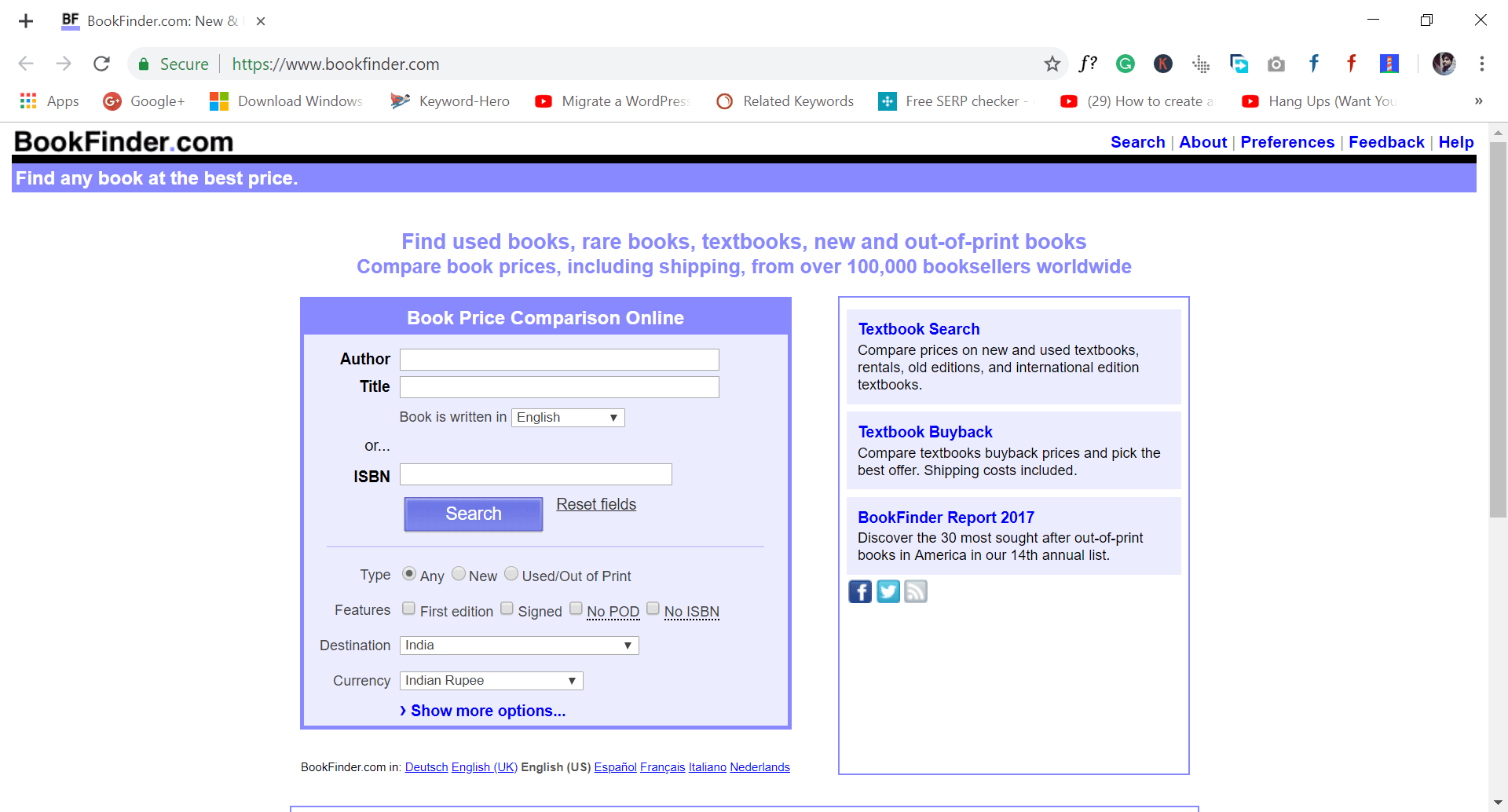1508x812 pixels.
Task: Open the f? font finder extension
Action: point(1088,64)
